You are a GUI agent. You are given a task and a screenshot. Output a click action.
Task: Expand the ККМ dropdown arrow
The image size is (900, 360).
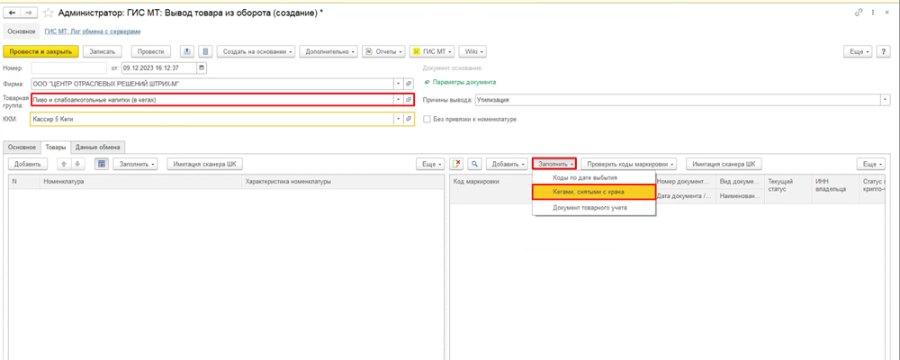[399, 119]
